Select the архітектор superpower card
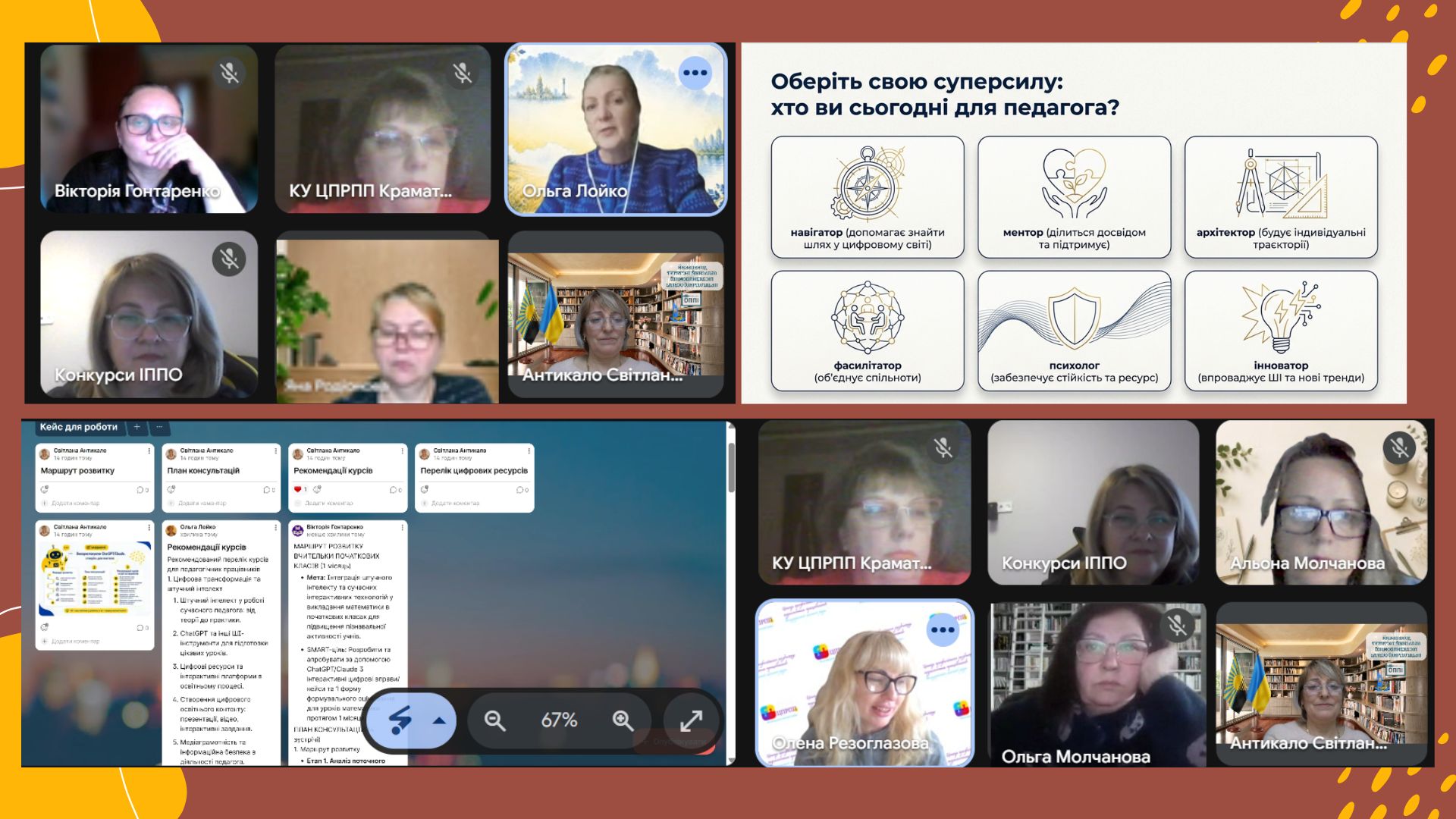Image resolution: width=1456 pixels, height=819 pixels. (1281, 197)
